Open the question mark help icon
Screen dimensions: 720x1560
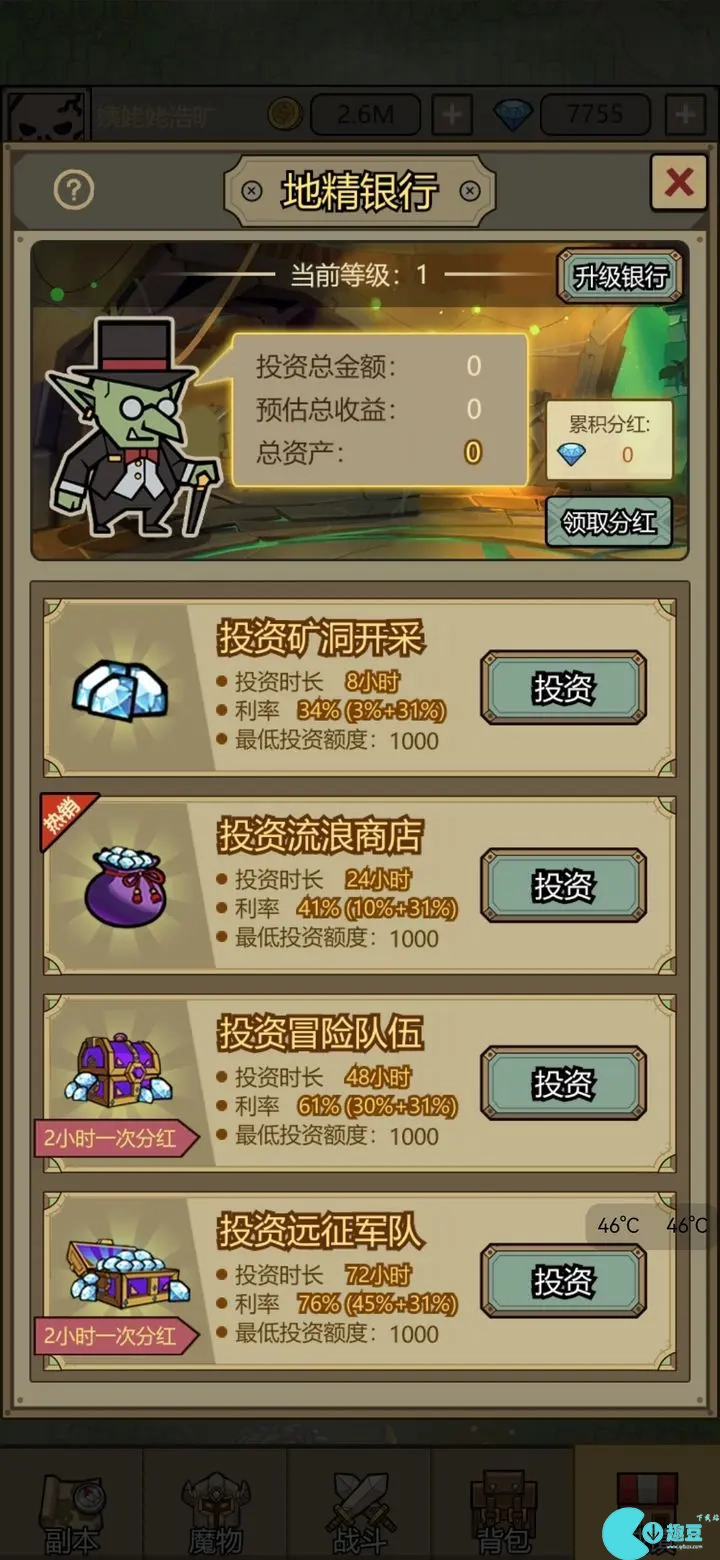(x=74, y=189)
